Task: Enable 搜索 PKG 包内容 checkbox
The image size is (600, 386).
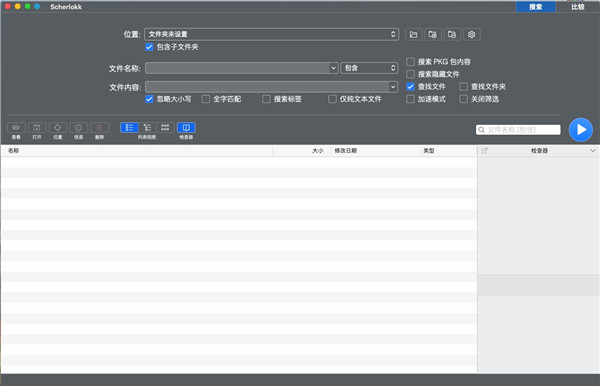Action: 411,62
